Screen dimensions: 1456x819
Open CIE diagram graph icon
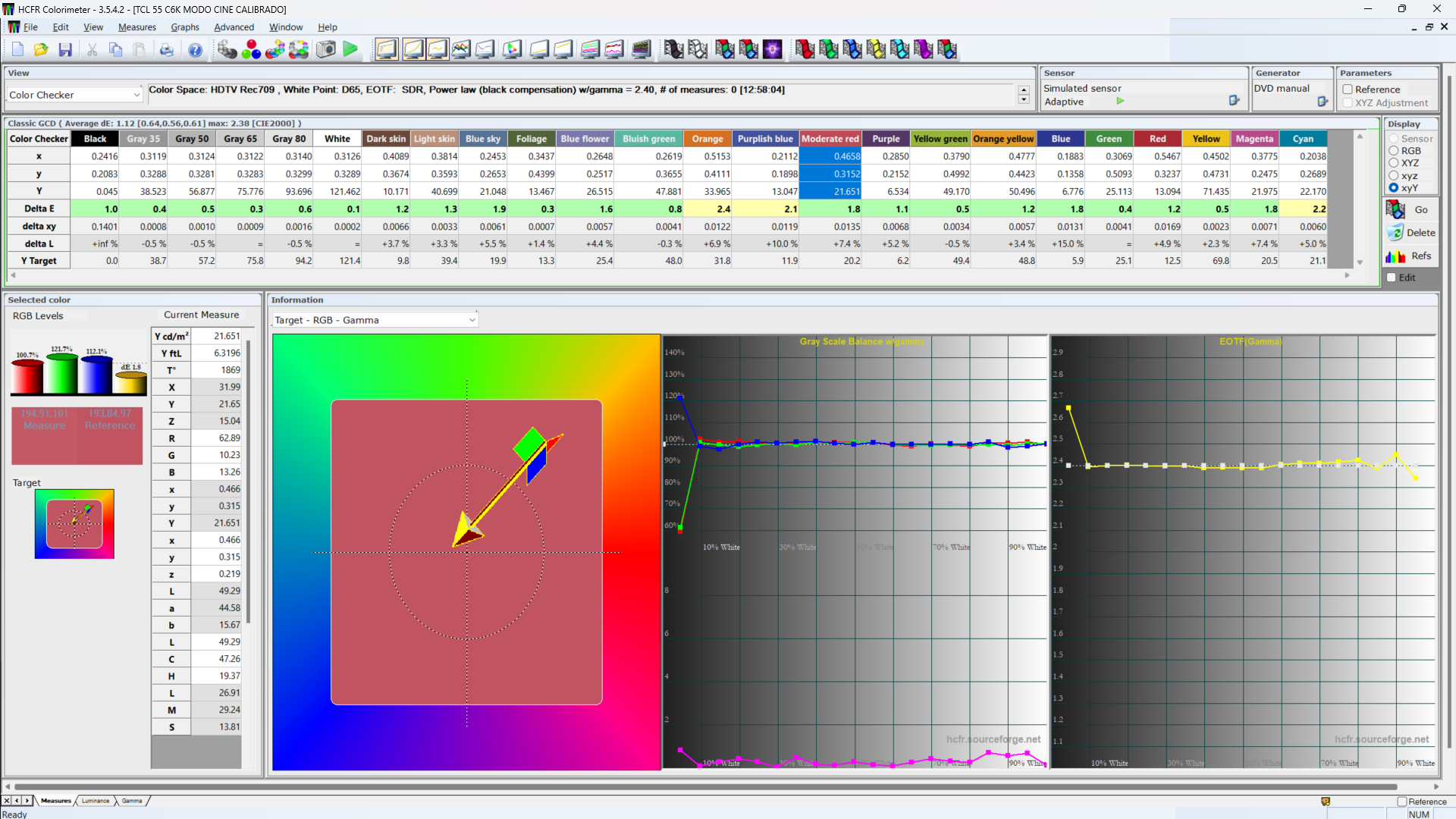tap(512, 50)
